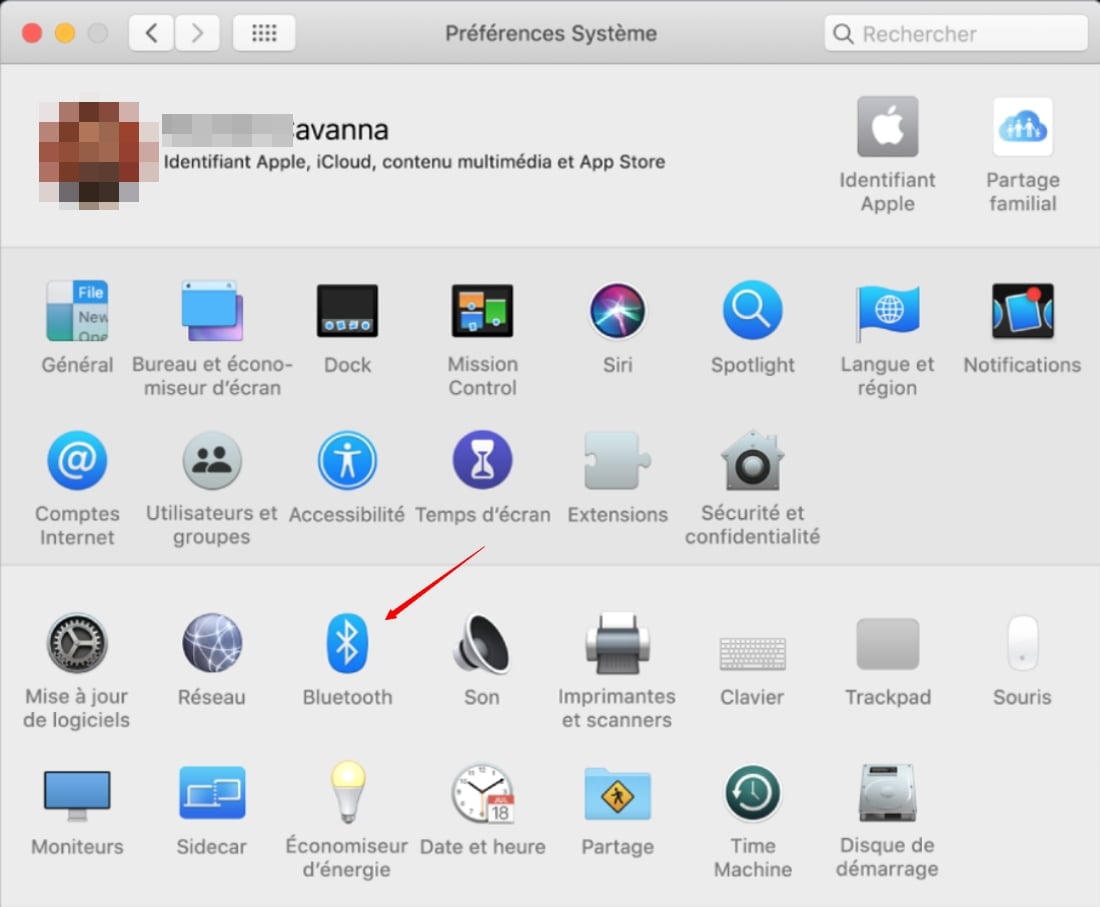Viewport: 1100px width, 907px height.
Task: Open Utilisateurs et groupes settings
Action: tap(212, 460)
